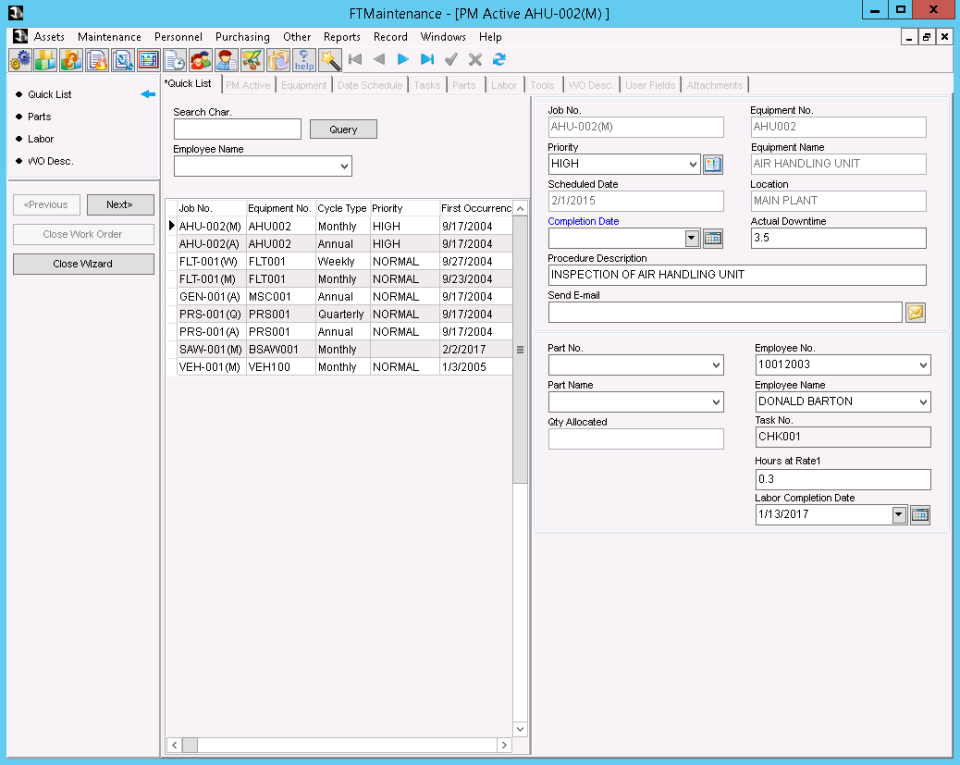Select the VEH-001(M) job row
The width and height of the screenshot is (960, 765).
click(x=339, y=367)
